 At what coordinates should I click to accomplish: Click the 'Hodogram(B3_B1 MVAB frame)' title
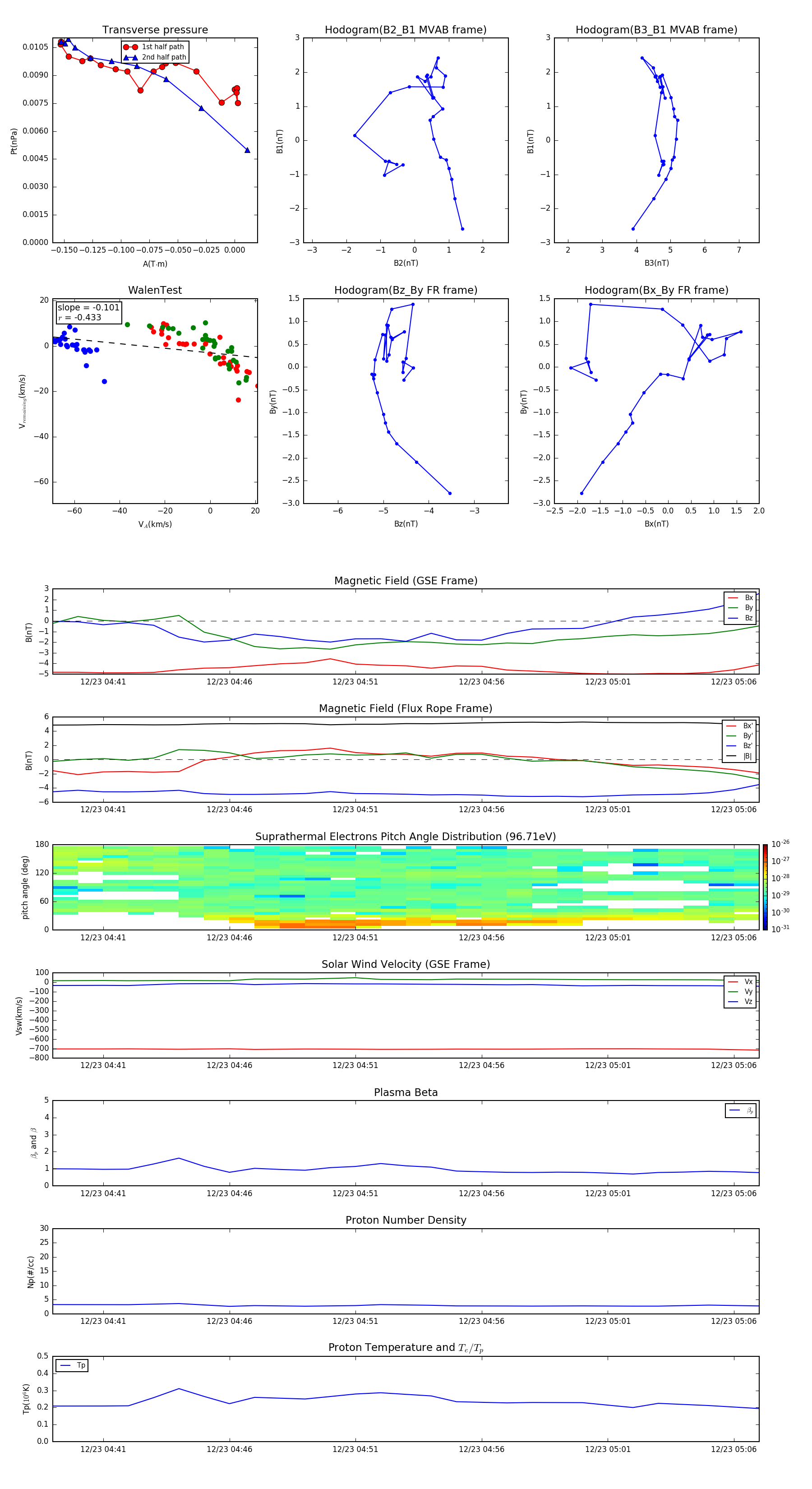[x=656, y=30]
